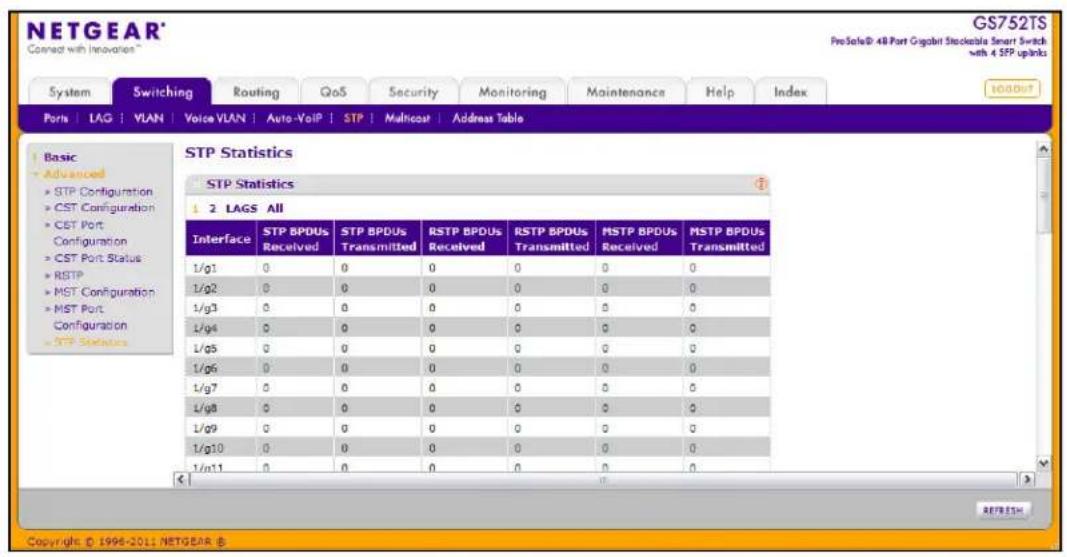Open MST Configuration in sidebar
This screenshot has width=1067, height=557.
coord(104,292)
